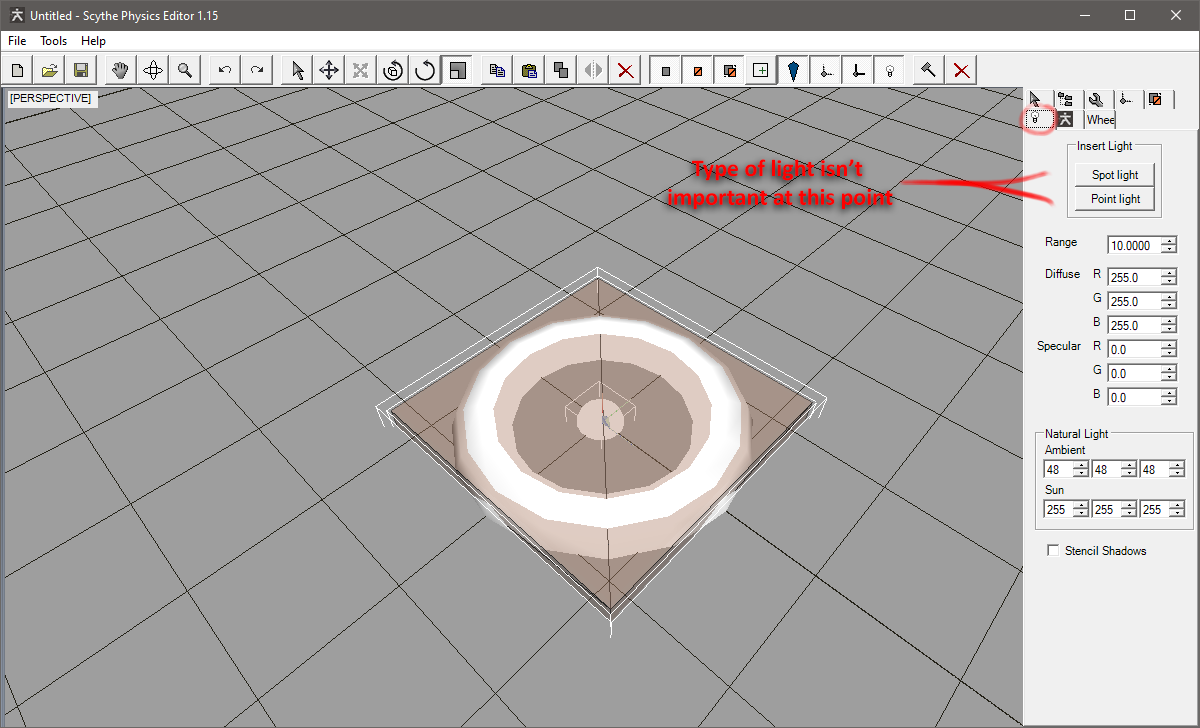
Task: Paste using the clipboard icon
Action: coord(529,70)
